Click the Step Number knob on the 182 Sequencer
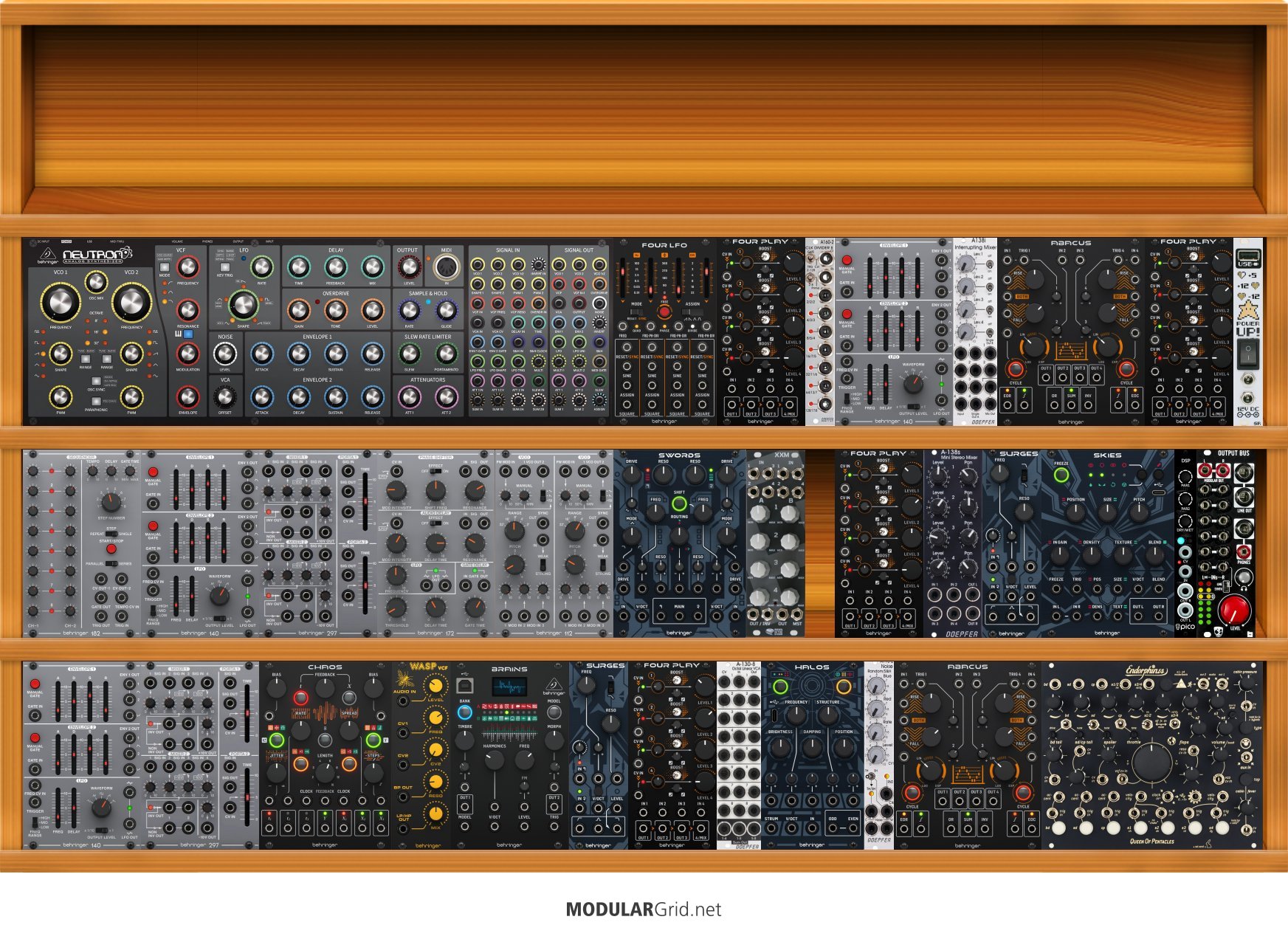This screenshot has height=925, width=1288. pyautogui.click(x=111, y=502)
